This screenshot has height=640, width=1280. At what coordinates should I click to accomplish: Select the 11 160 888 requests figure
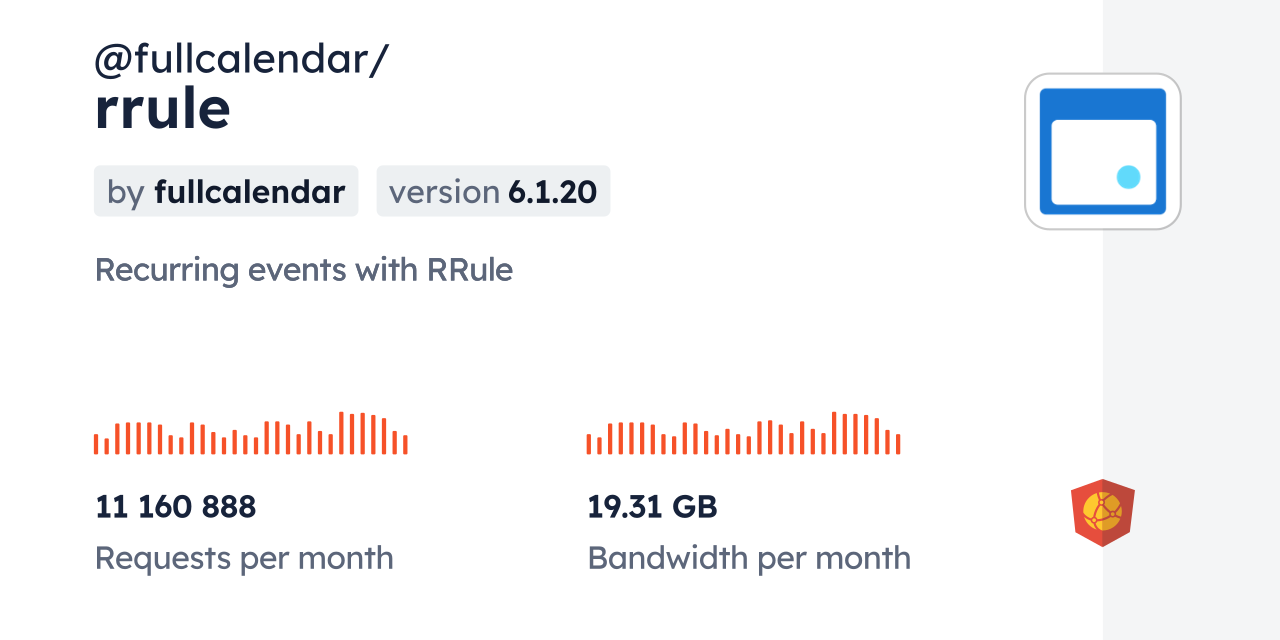point(176,507)
